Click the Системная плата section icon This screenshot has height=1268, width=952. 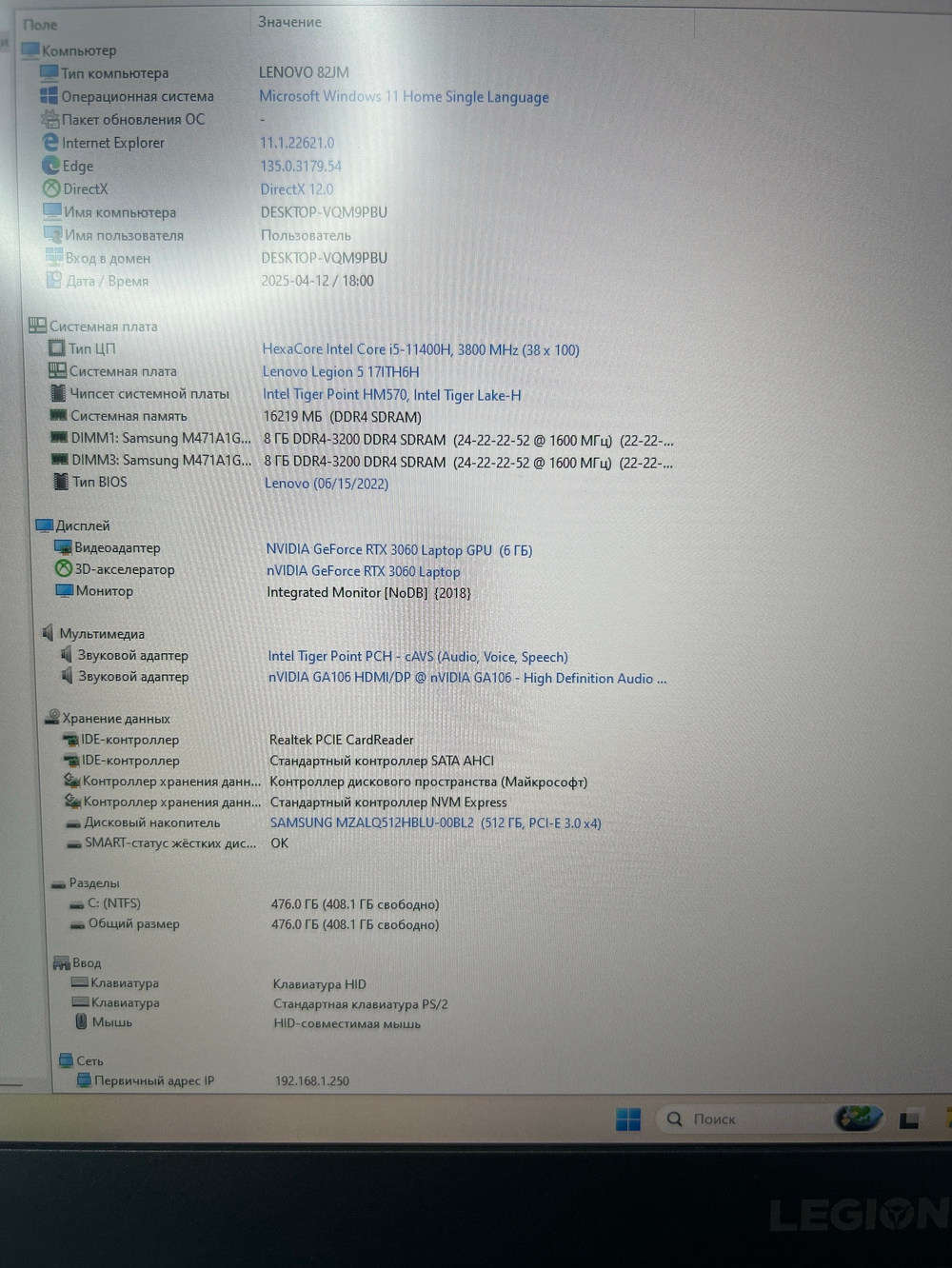click(x=37, y=326)
